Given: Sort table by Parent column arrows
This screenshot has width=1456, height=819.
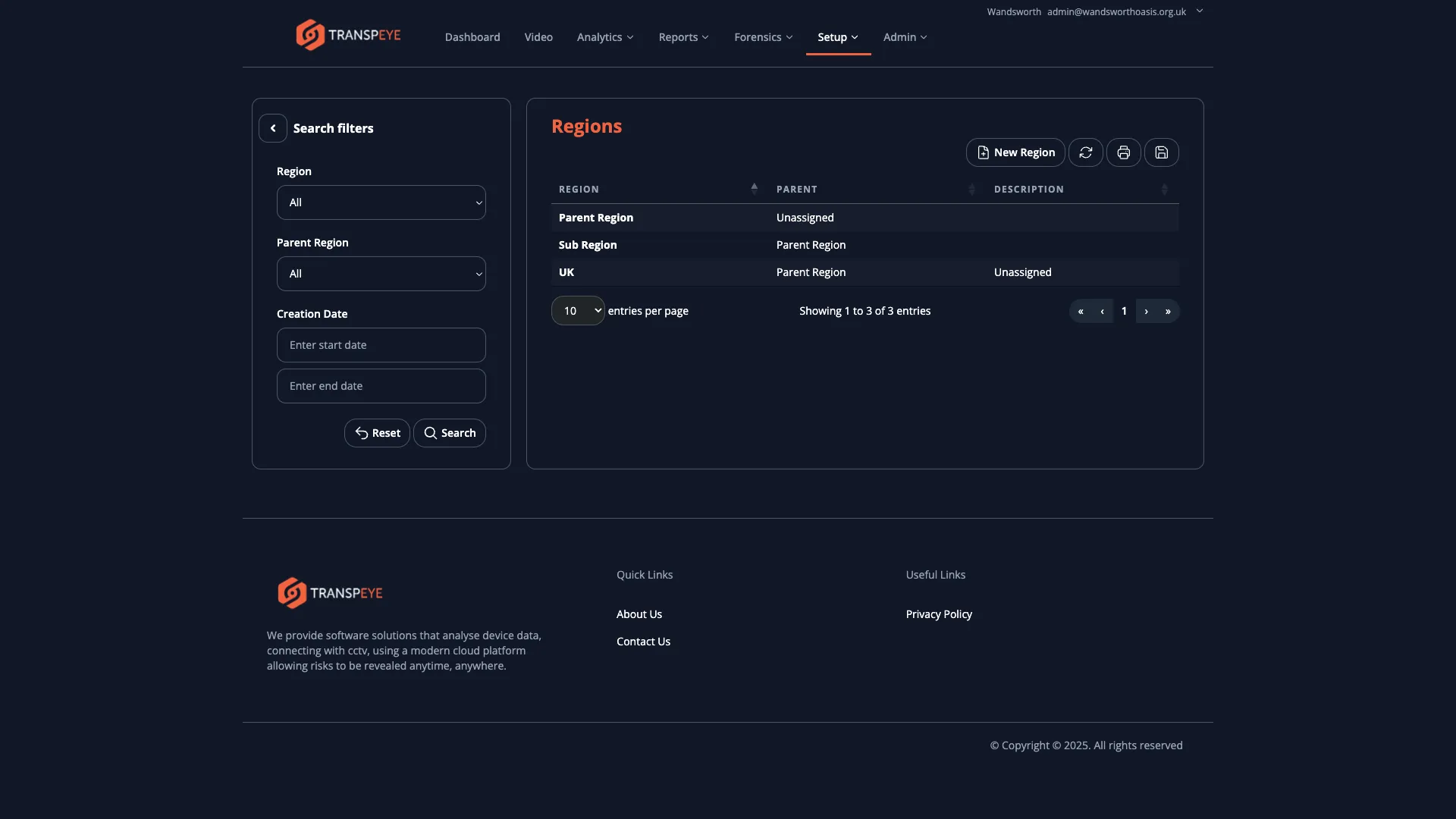Looking at the screenshot, I should pyautogui.click(x=971, y=189).
